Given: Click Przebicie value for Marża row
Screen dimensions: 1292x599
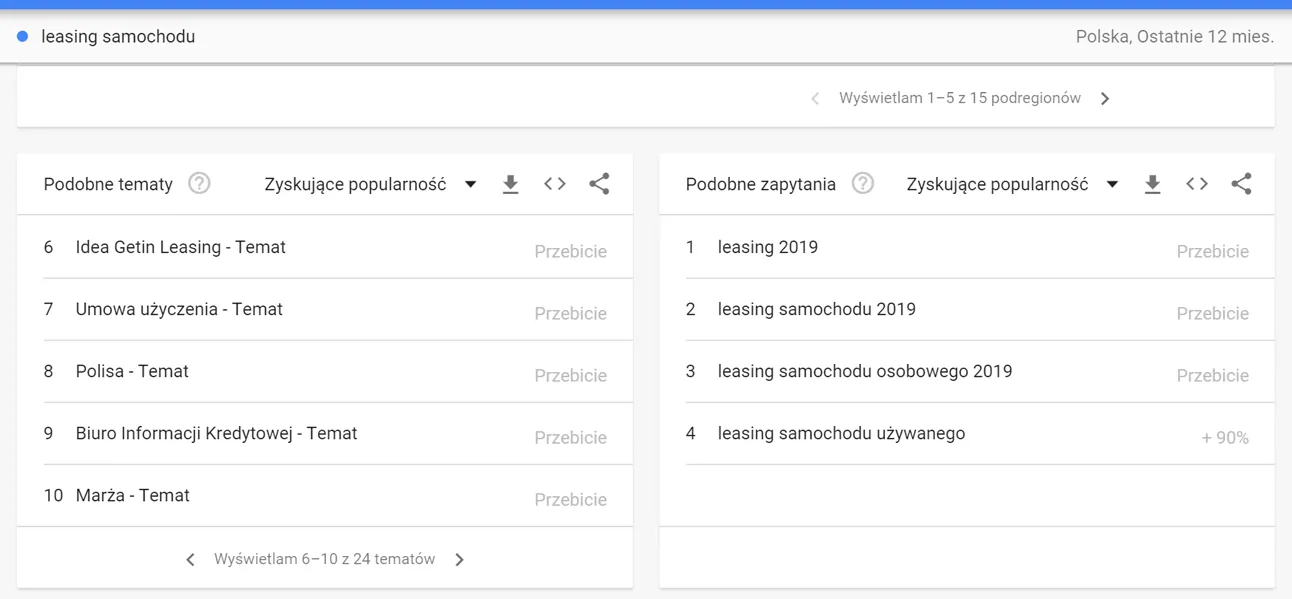Looking at the screenshot, I should 570,500.
